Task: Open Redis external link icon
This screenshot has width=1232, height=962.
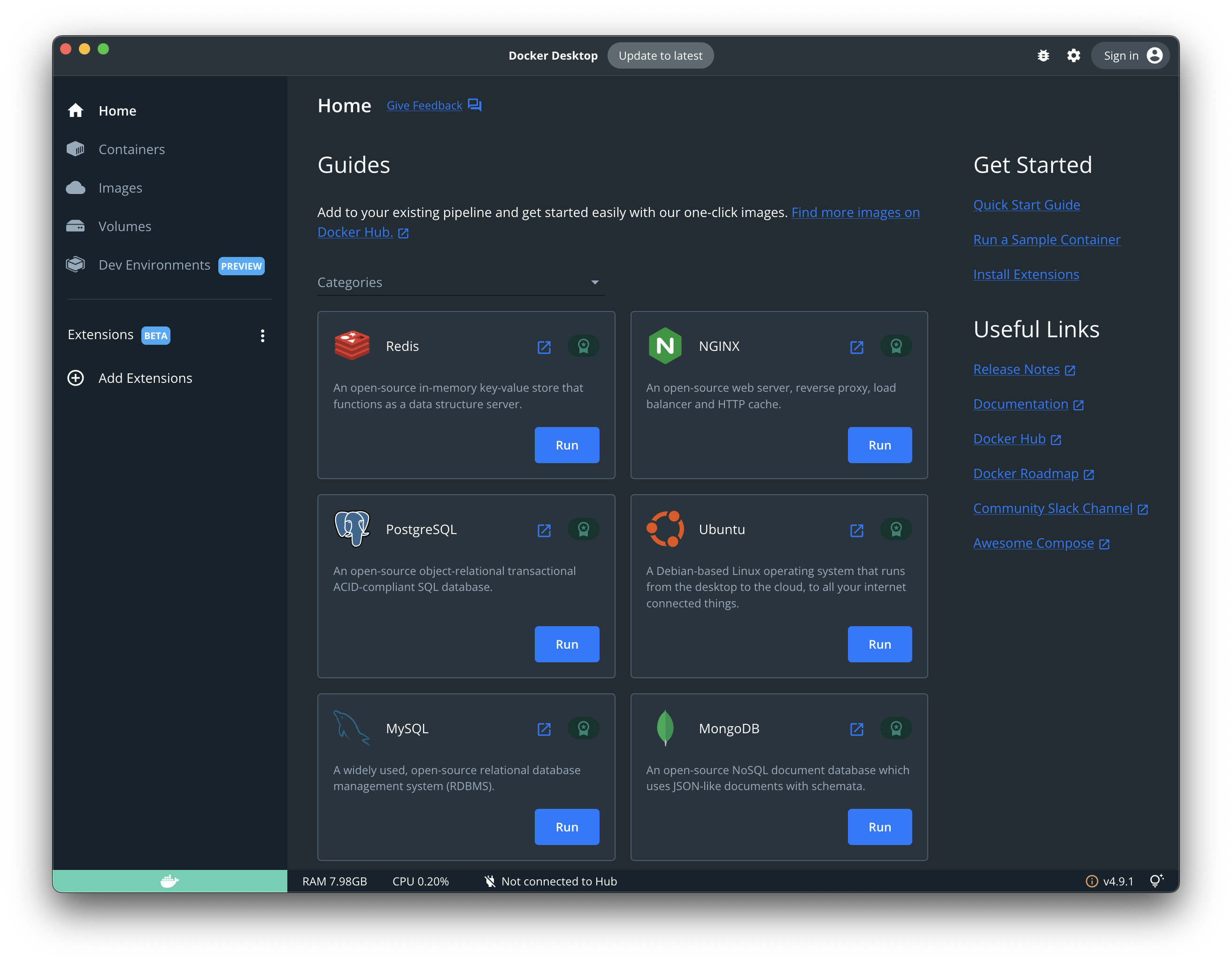Action: click(x=544, y=347)
